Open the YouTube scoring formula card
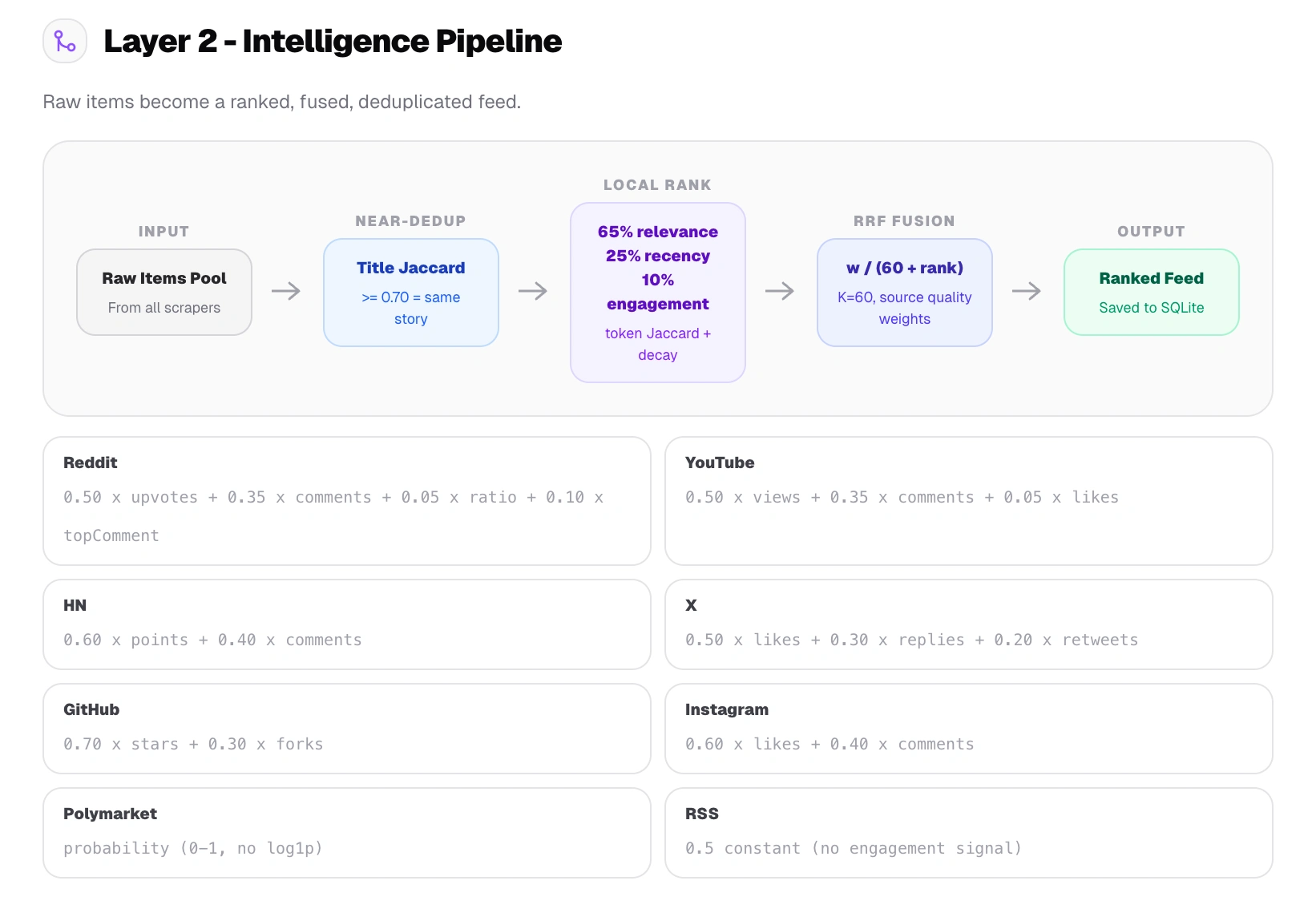1316x917 pixels. click(x=969, y=501)
